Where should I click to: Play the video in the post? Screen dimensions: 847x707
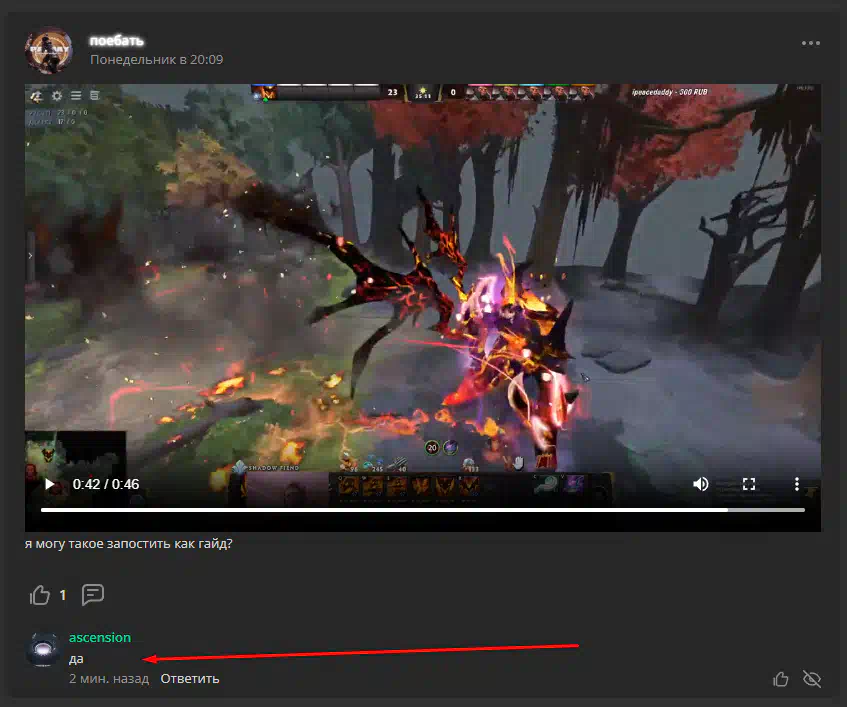pos(49,484)
